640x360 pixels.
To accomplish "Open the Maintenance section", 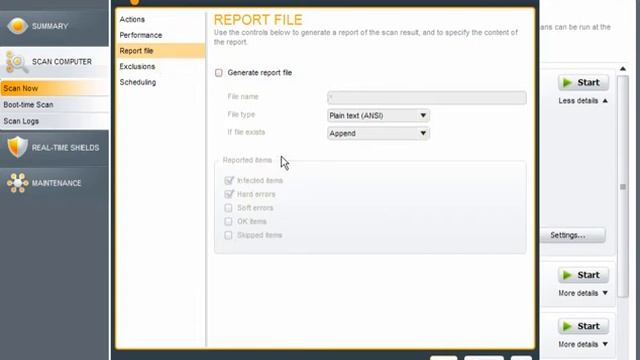I will [x=54, y=183].
